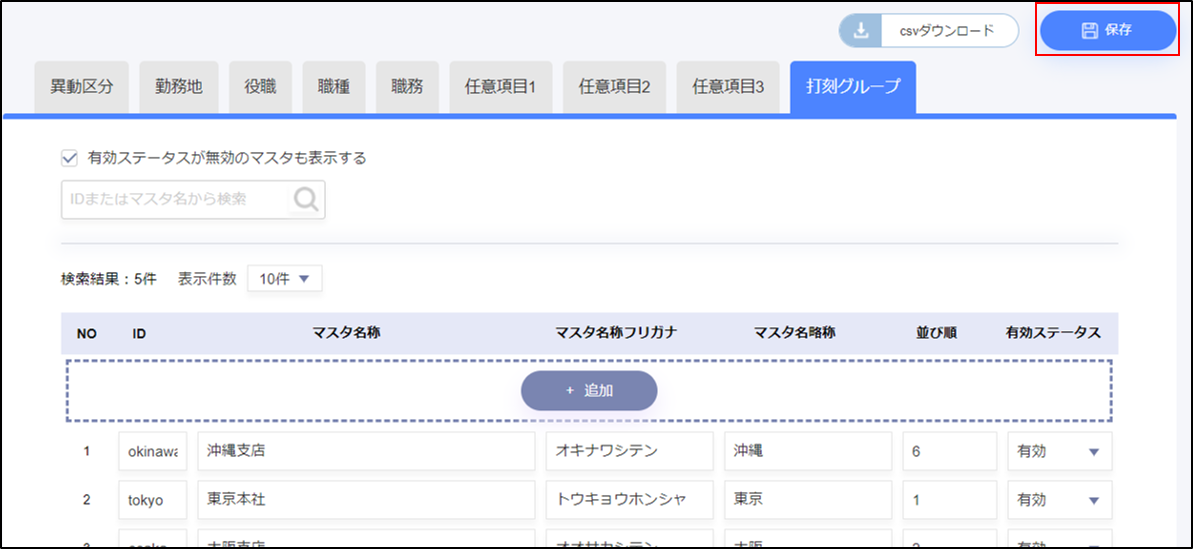
Task: Click the magnifying glass search icon
Action: tap(306, 200)
